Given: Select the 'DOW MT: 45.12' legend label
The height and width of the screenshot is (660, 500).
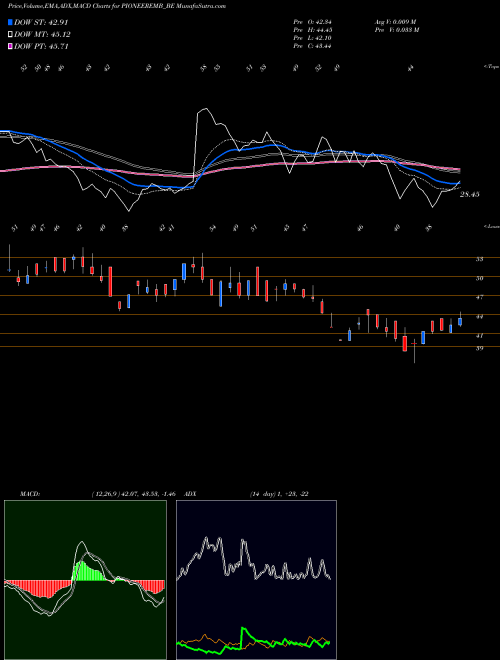Looking at the screenshot, I should pos(42,35).
